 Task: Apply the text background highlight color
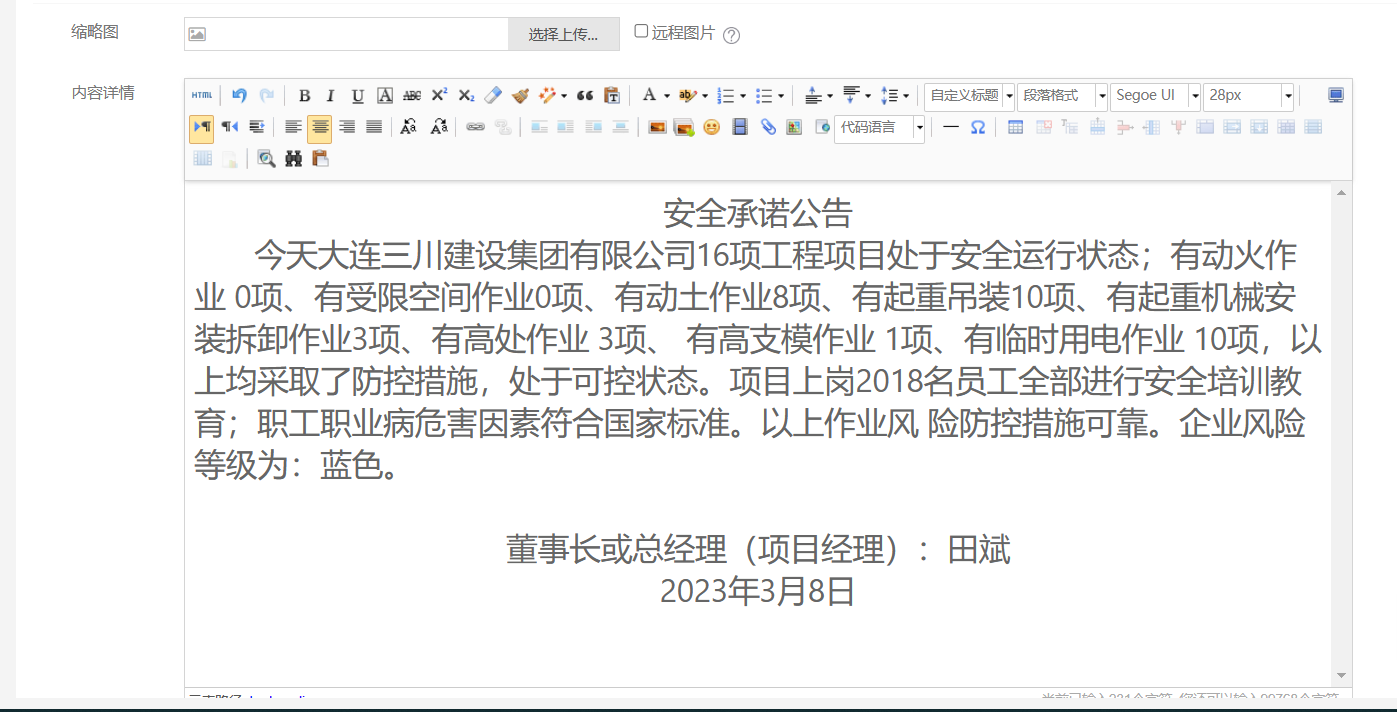687,96
